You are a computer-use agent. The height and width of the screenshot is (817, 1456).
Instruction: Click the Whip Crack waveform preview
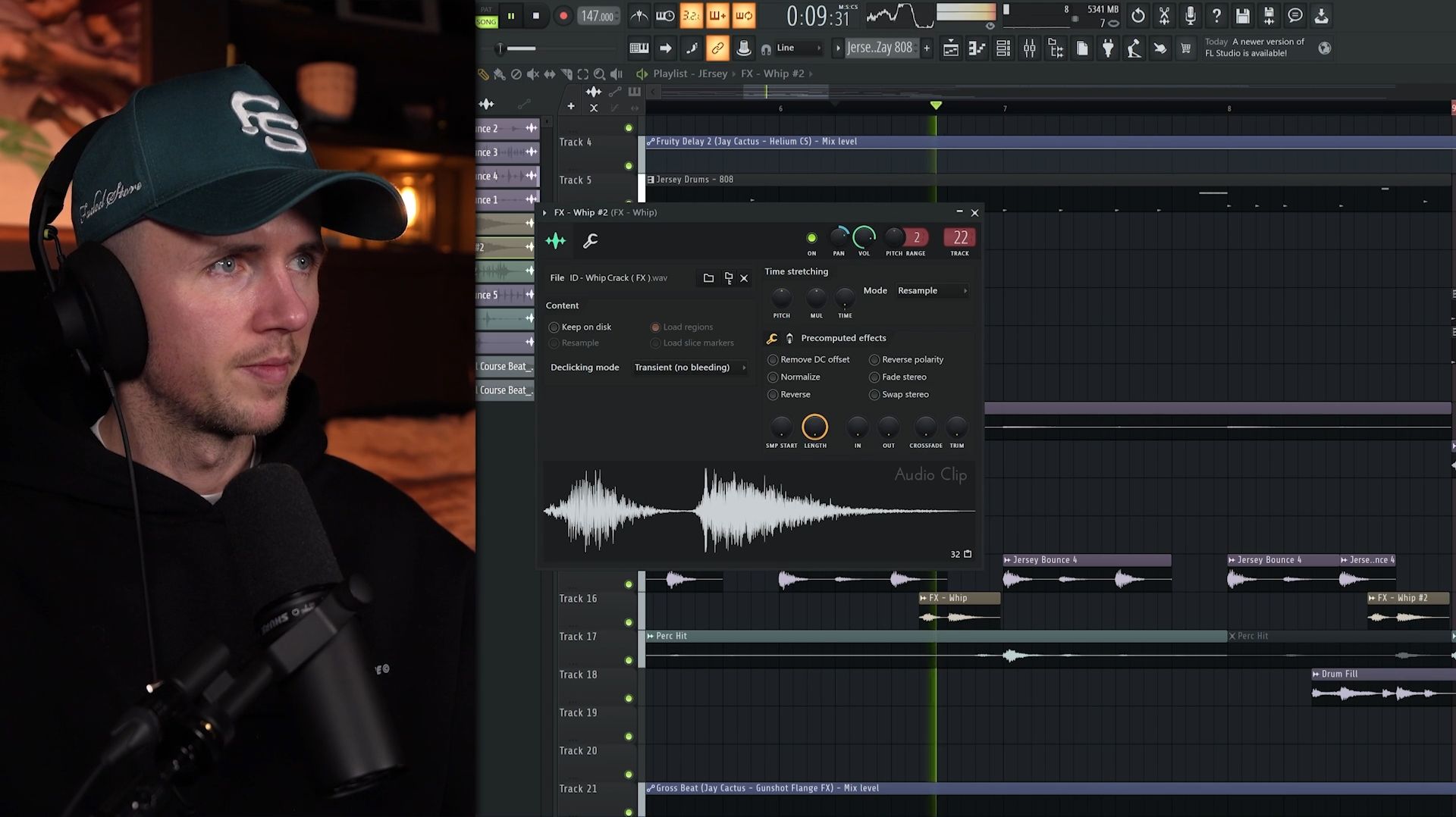759,512
